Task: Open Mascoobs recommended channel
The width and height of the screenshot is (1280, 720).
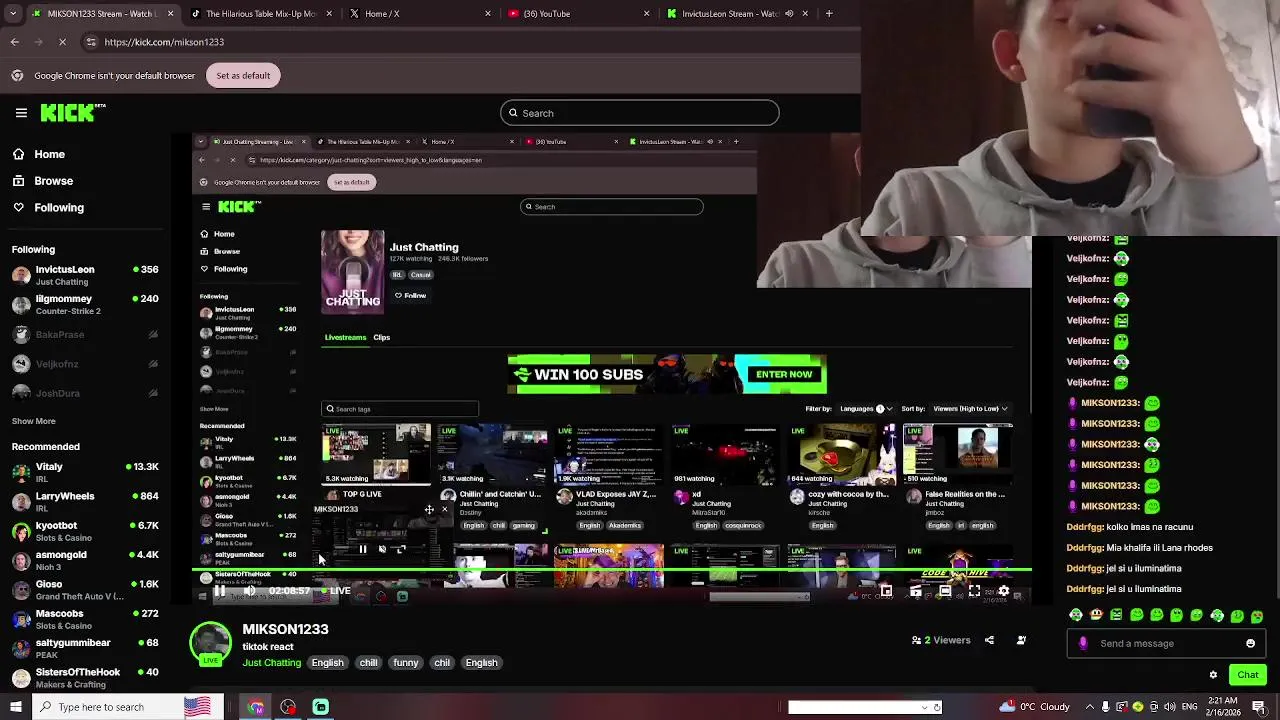Action: [85, 619]
